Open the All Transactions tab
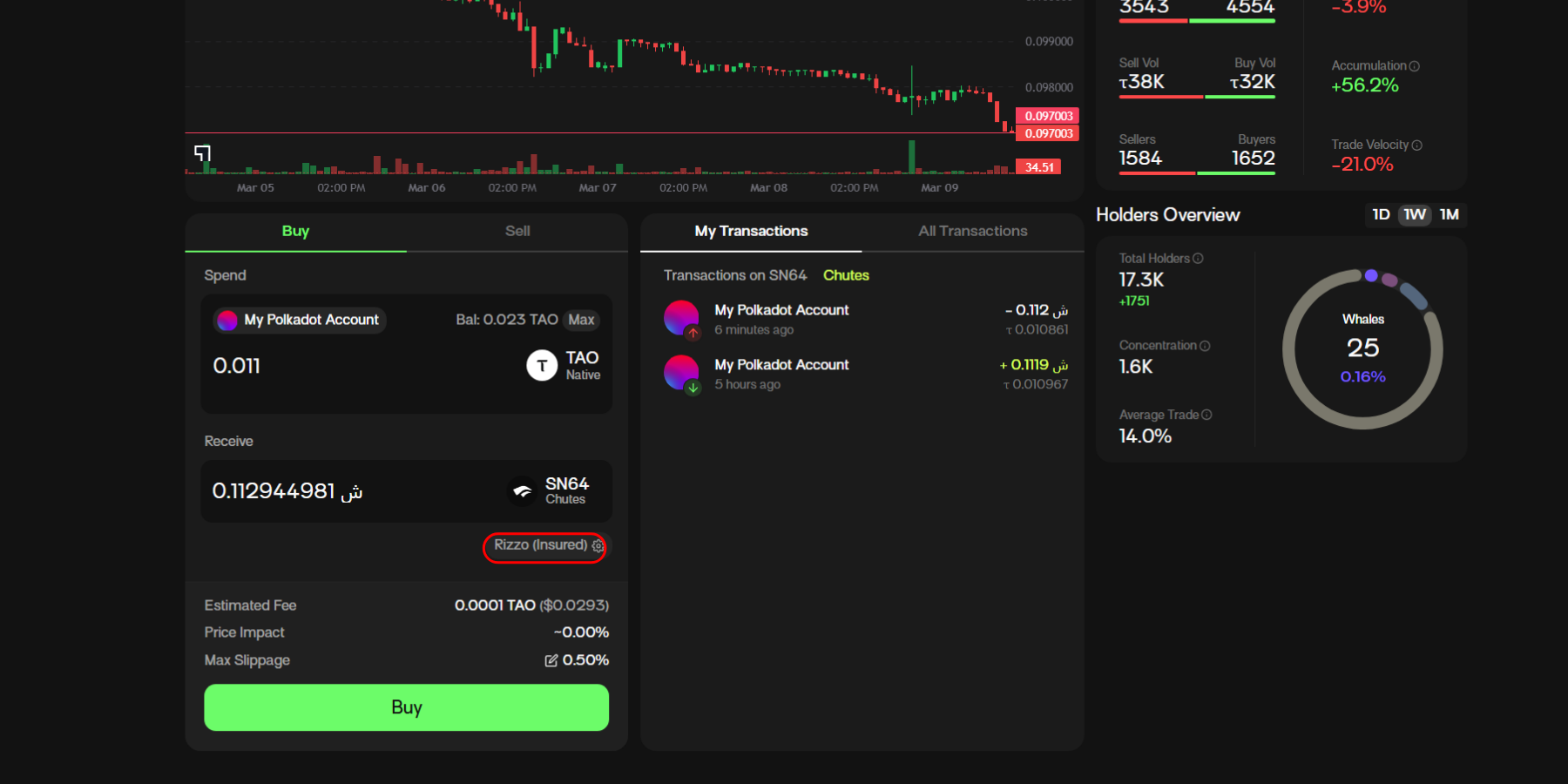Image resolution: width=1568 pixels, height=784 pixels. [x=972, y=232]
